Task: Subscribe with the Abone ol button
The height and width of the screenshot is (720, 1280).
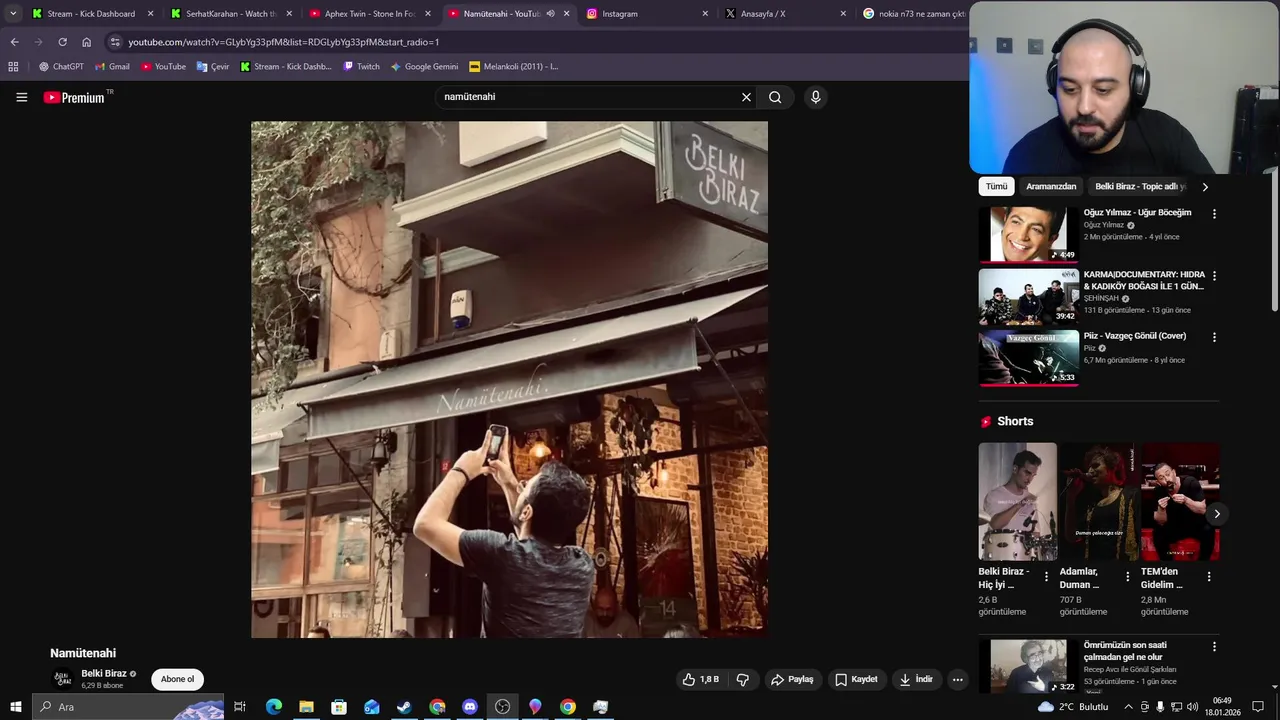Action: coord(178,679)
